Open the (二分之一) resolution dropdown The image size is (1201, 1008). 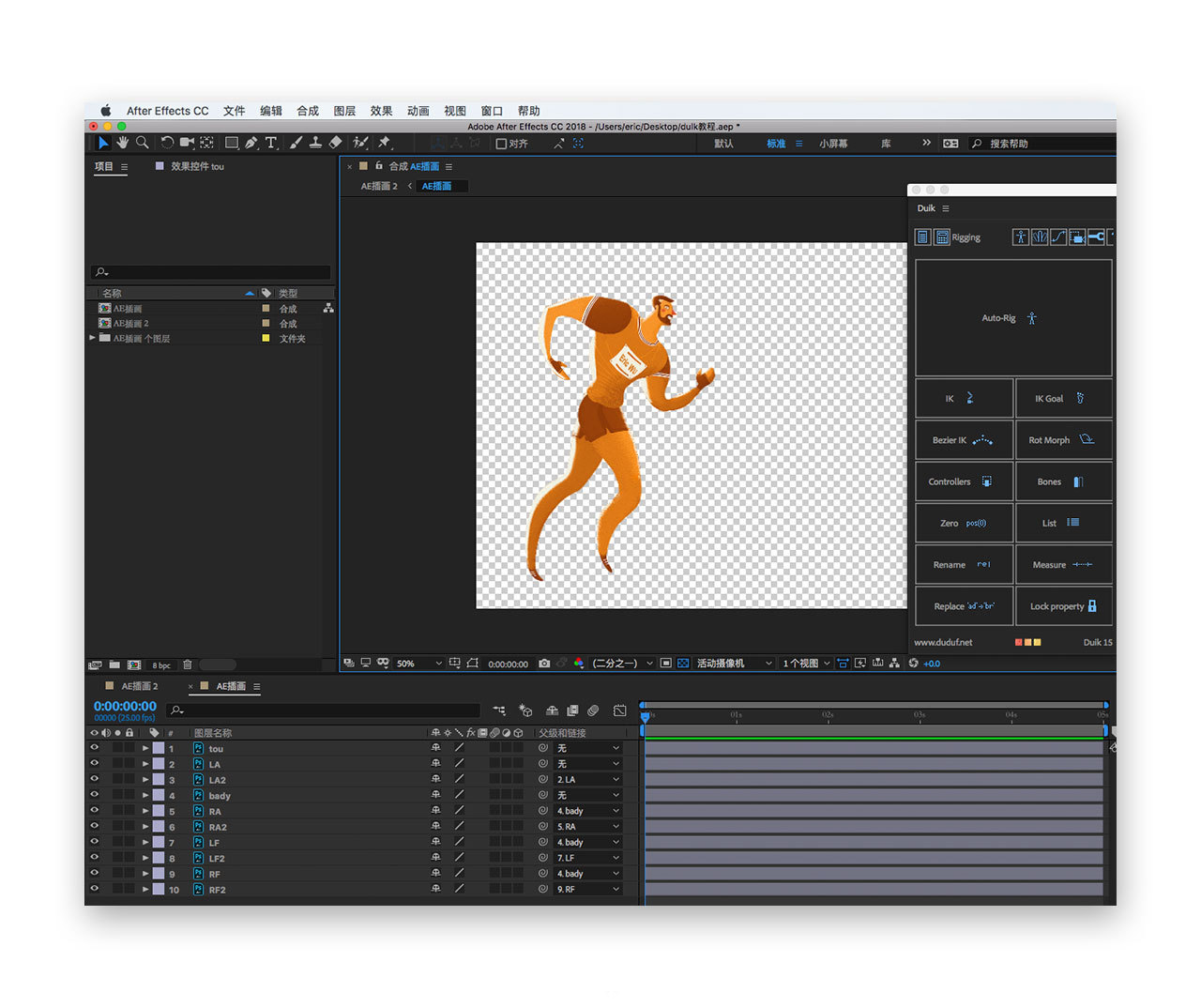tap(623, 664)
